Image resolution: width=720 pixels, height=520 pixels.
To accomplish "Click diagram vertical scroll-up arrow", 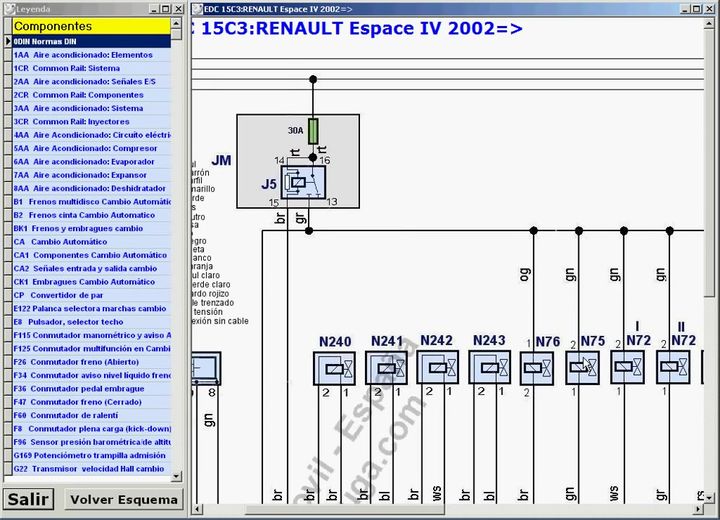I will (709, 23).
